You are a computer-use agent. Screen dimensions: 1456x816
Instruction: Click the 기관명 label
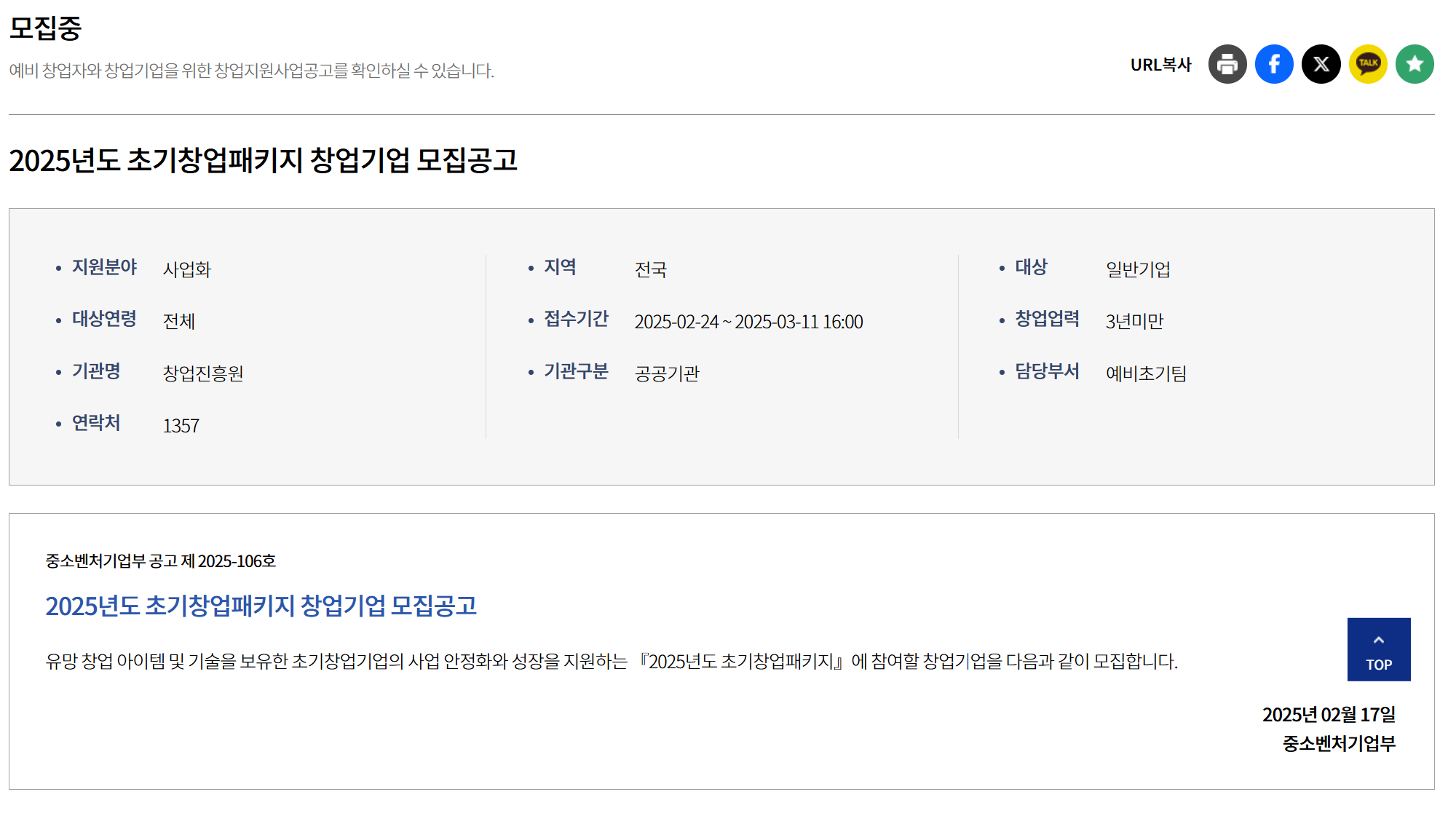click(x=96, y=371)
